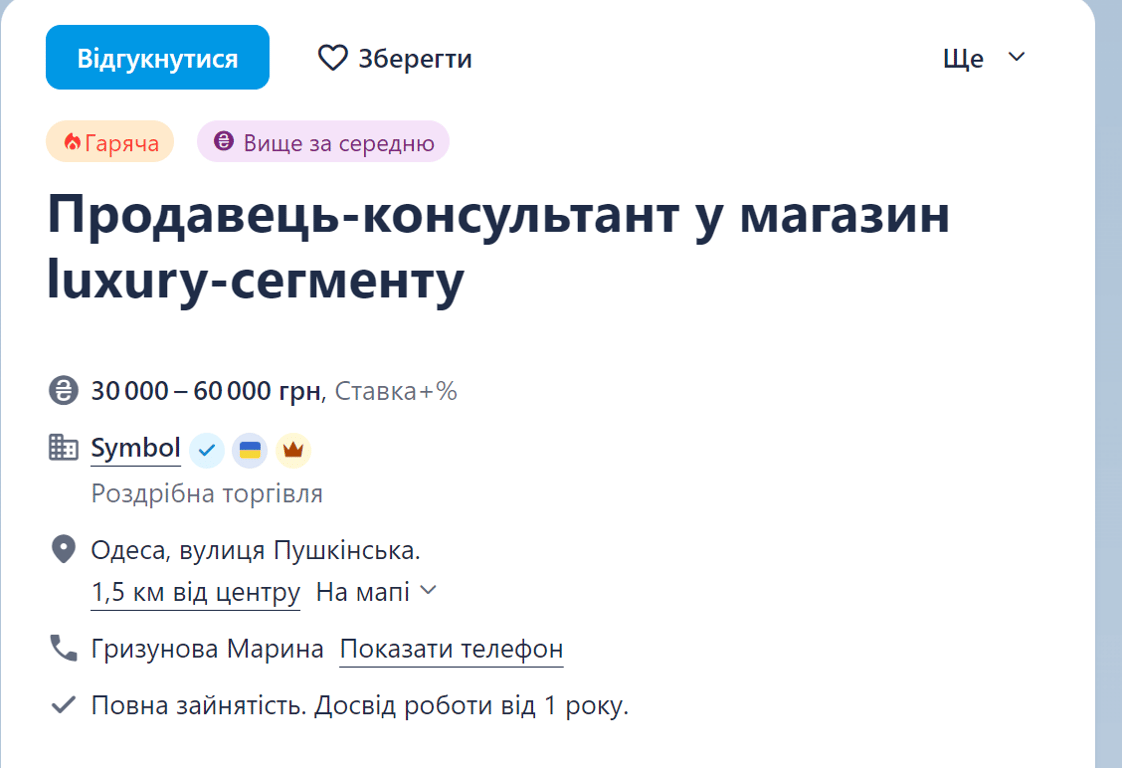This screenshot has width=1122, height=768.
Task: Reveal the phone number via «Показати телефон»
Action: pos(451,649)
